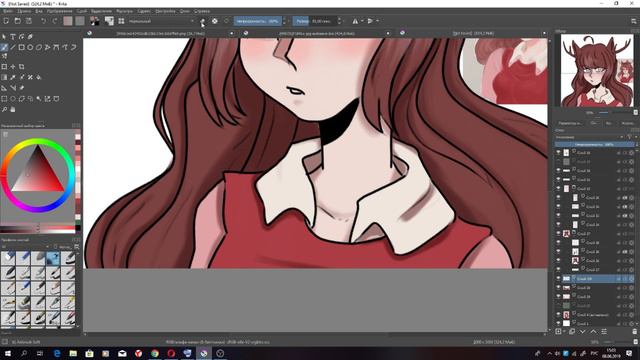Image resolution: width=640 pixels, height=360 pixels.
Task: Adjust the brush size slider in toolbar
Action: [x=315, y=21]
